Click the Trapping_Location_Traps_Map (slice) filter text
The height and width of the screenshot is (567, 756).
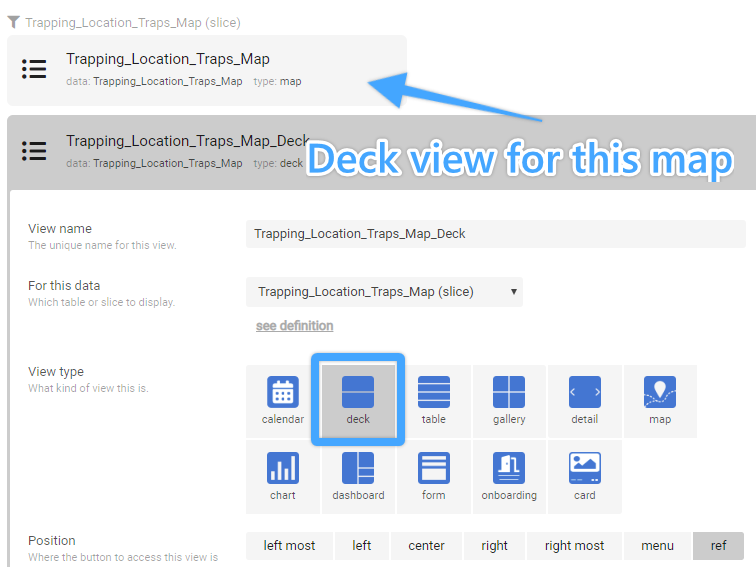coord(133,23)
